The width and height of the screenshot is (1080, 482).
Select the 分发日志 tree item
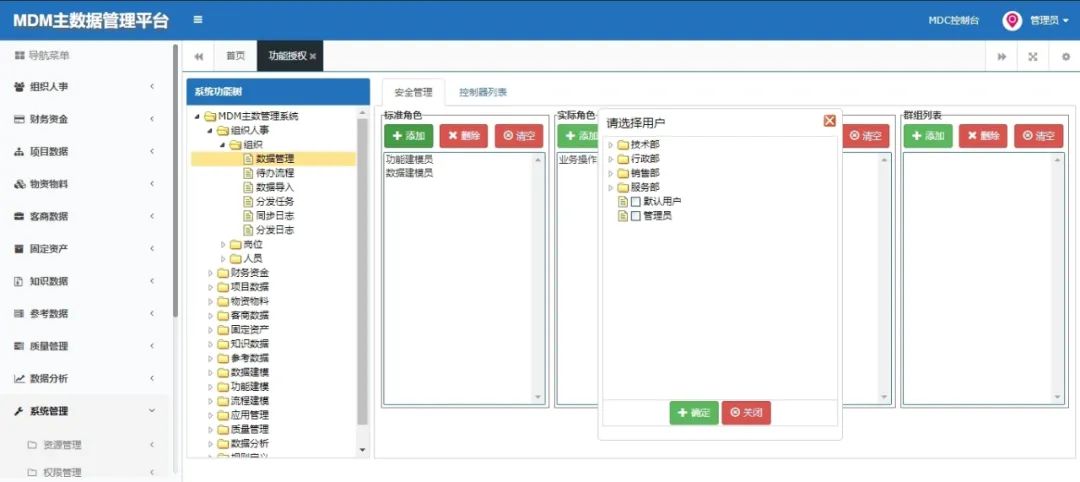pos(275,230)
